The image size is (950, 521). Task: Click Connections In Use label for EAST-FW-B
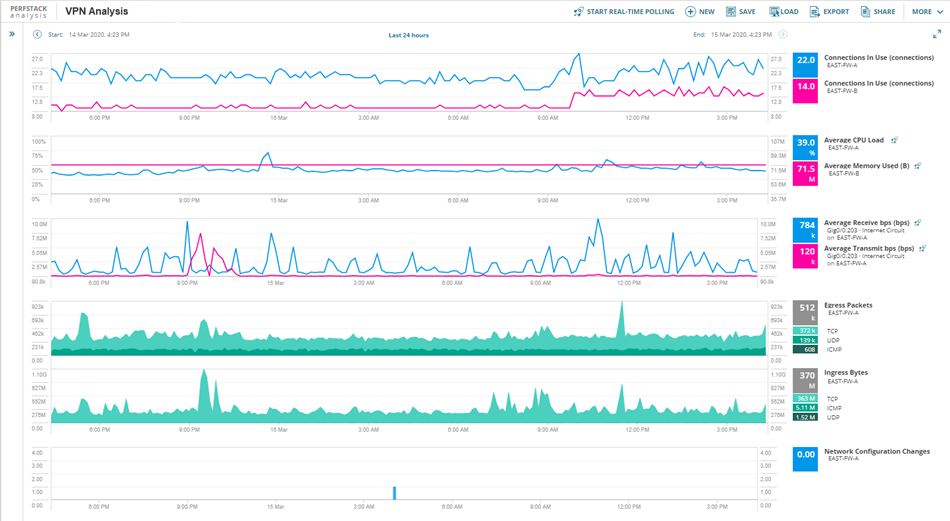pos(879,83)
